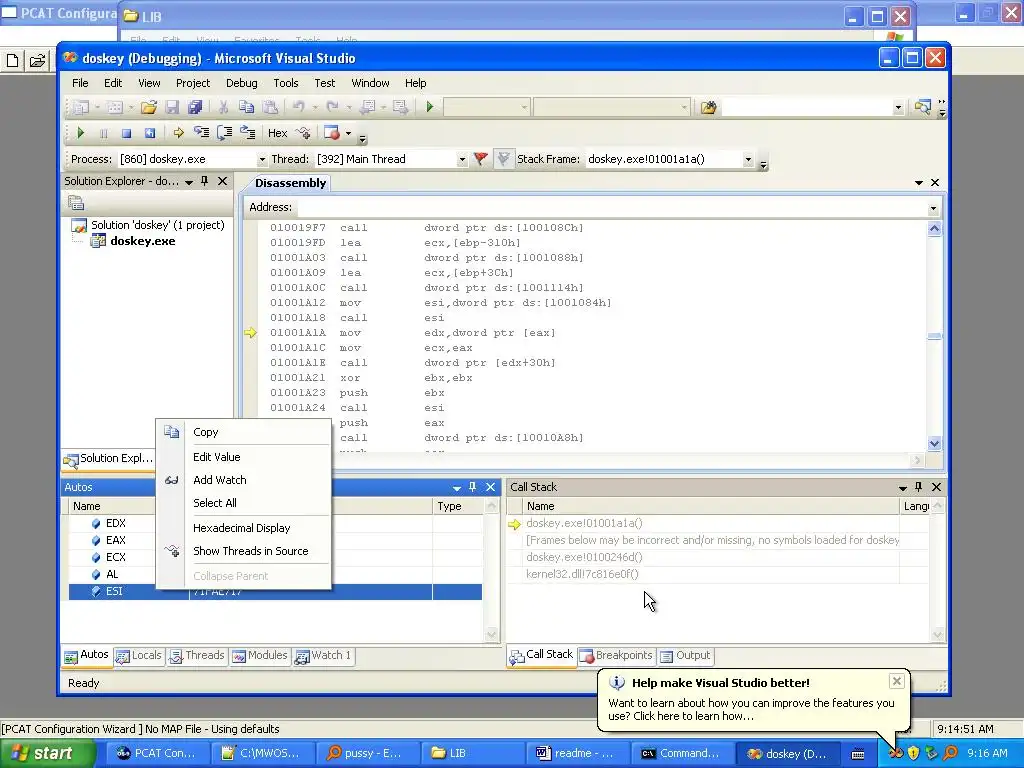The height and width of the screenshot is (768, 1024).
Task: Click the Restart debugging icon
Action: tap(150, 133)
